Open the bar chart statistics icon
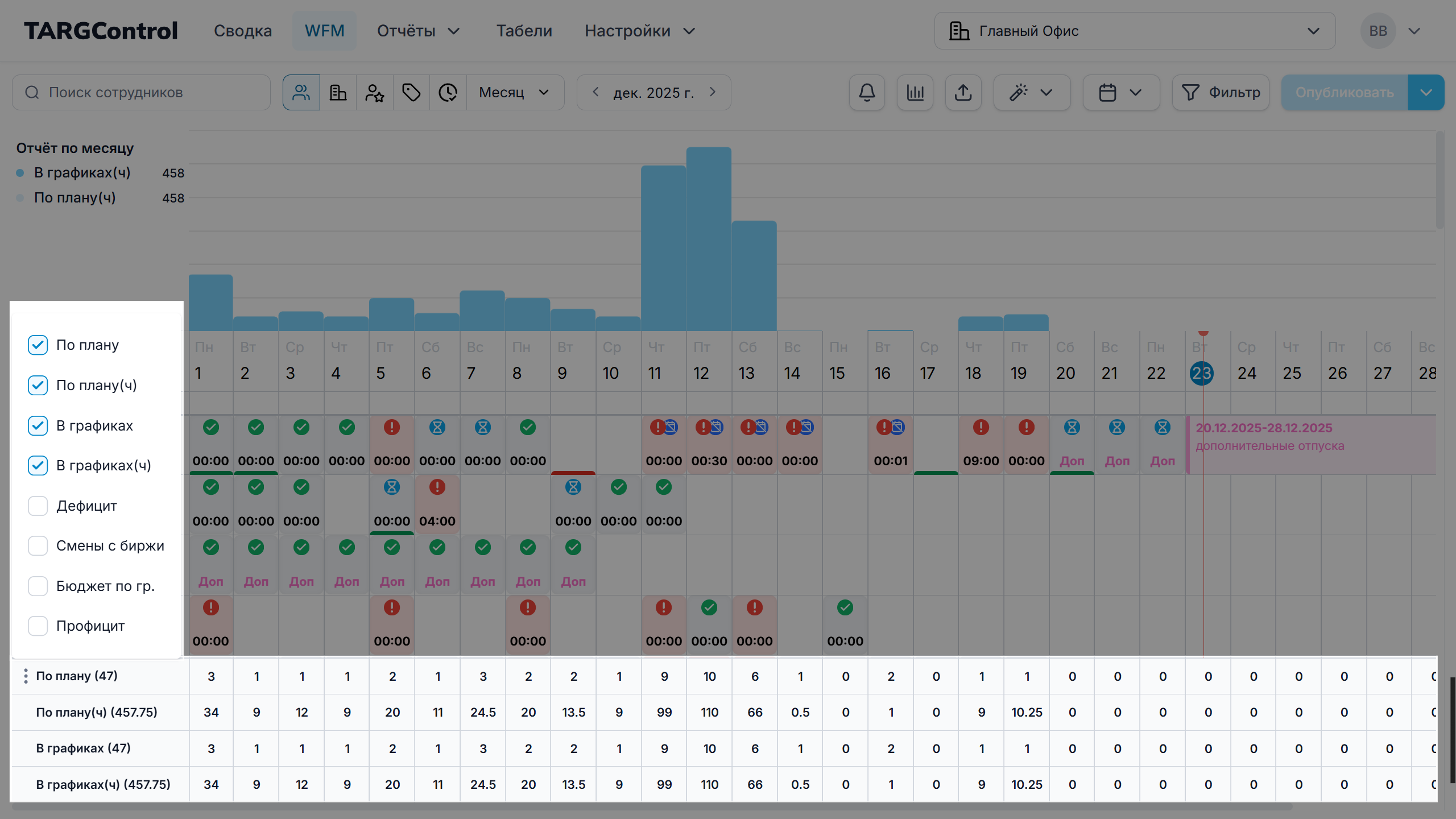1456x819 pixels. [x=915, y=92]
